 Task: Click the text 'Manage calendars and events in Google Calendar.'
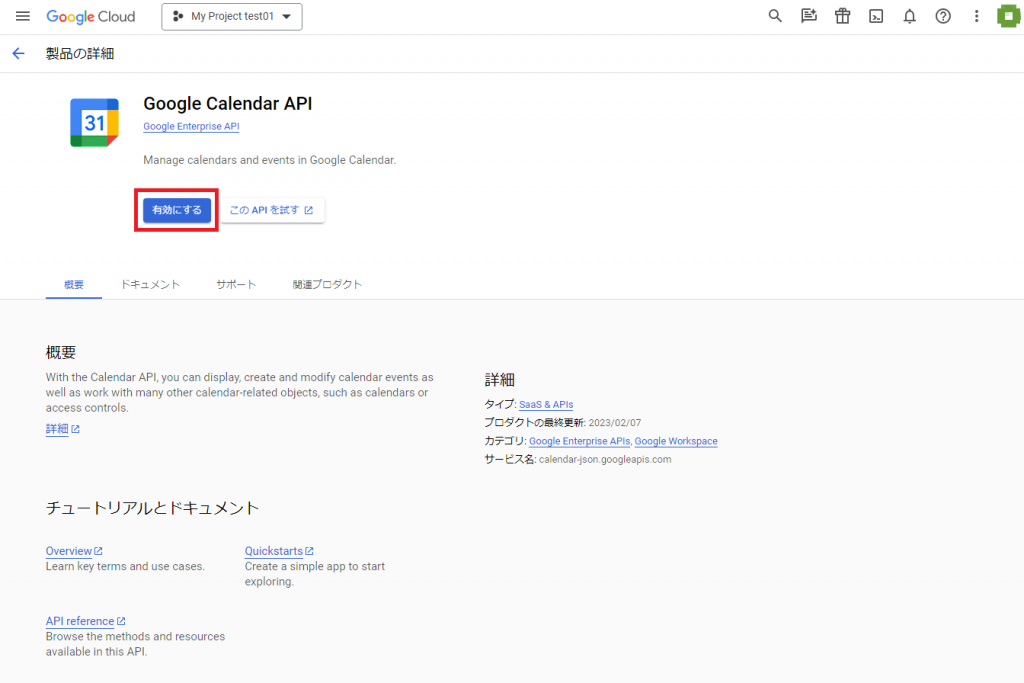(270, 160)
